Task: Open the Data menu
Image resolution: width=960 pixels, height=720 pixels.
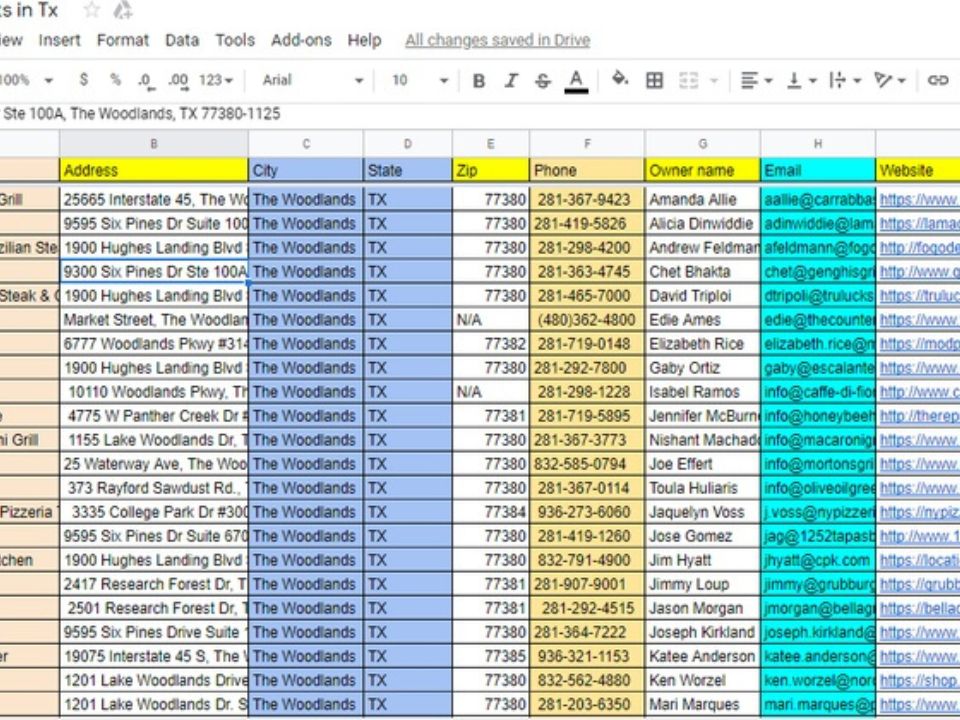Action: (x=182, y=40)
